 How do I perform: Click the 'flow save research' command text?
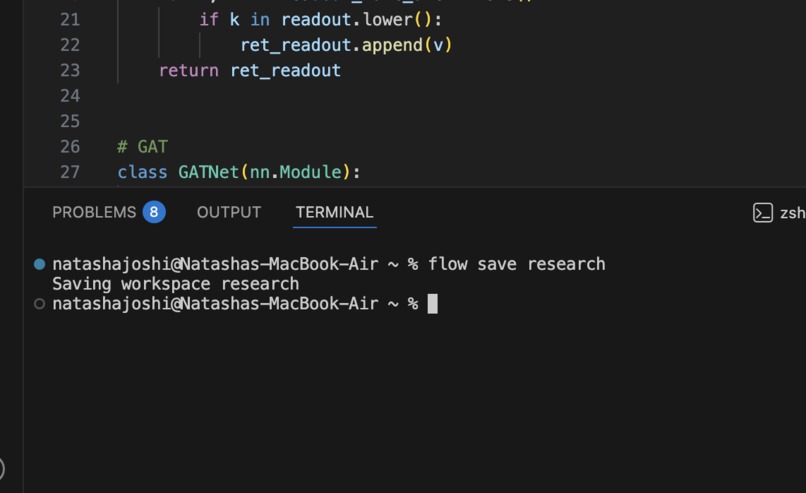(x=517, y=264)
